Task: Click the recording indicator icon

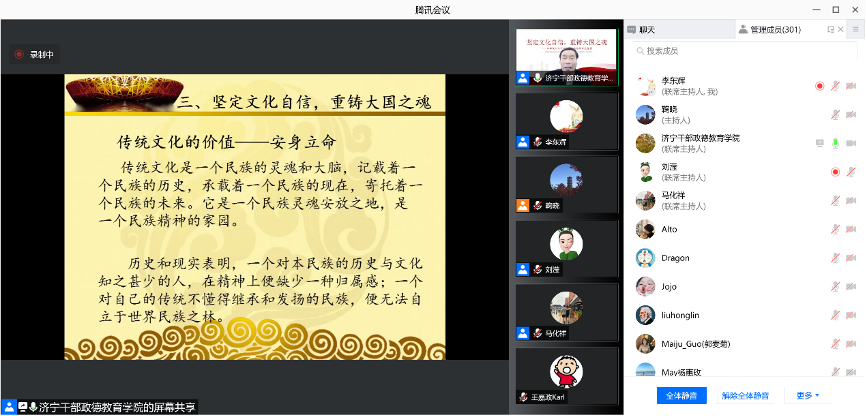Action: [19, 54]
